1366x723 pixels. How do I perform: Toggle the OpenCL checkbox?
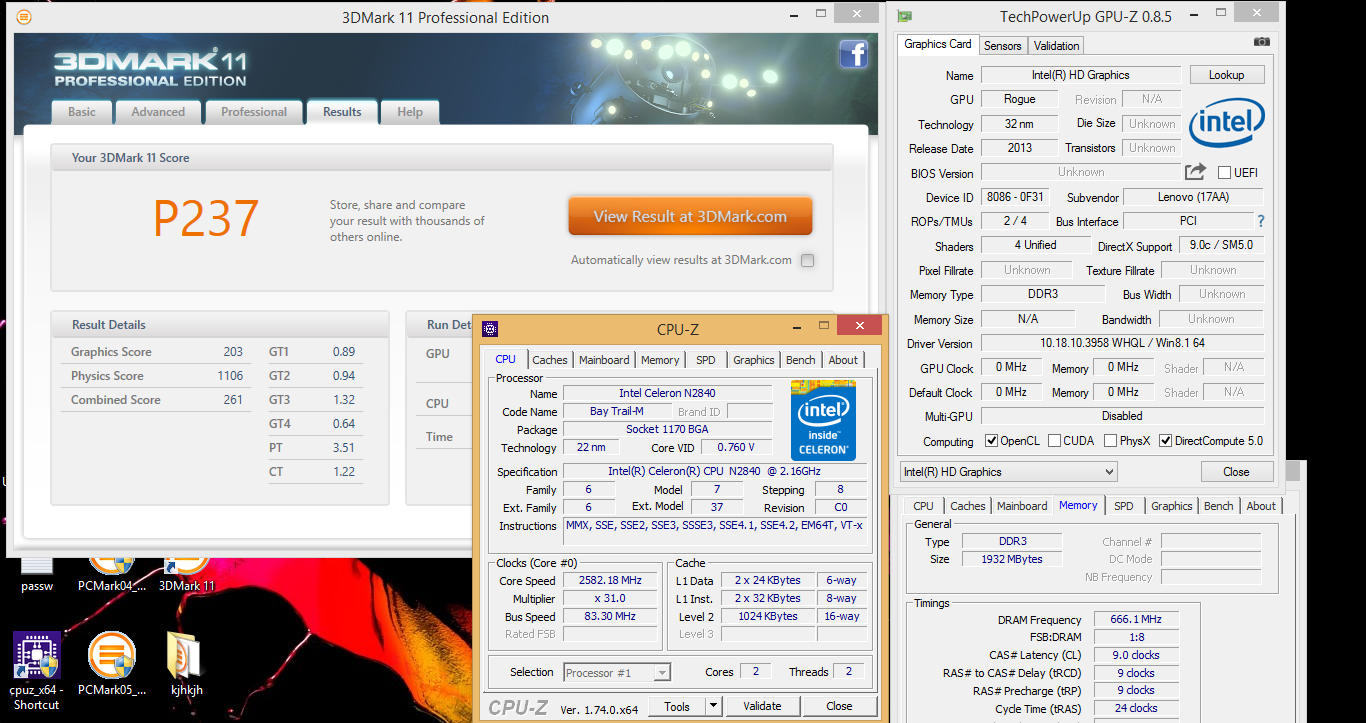pos(991,441)
